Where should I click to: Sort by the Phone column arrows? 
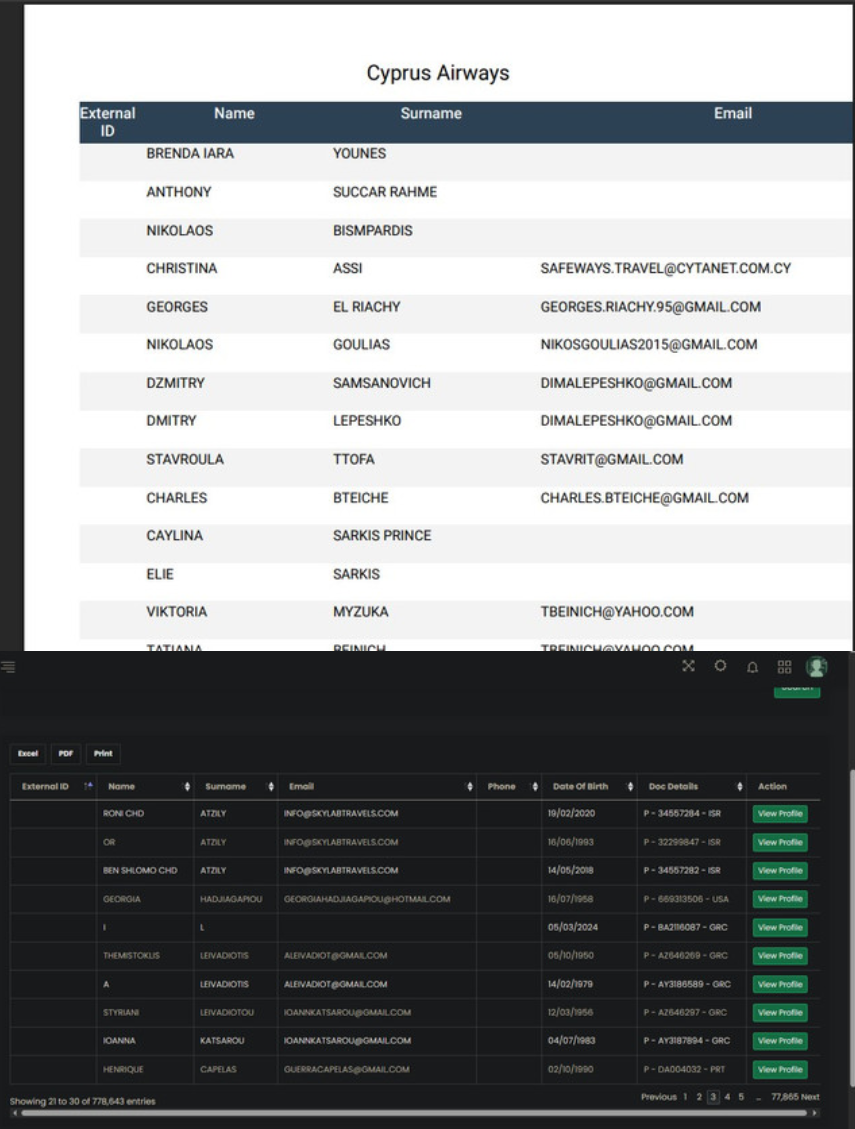[x=534, y=786]
